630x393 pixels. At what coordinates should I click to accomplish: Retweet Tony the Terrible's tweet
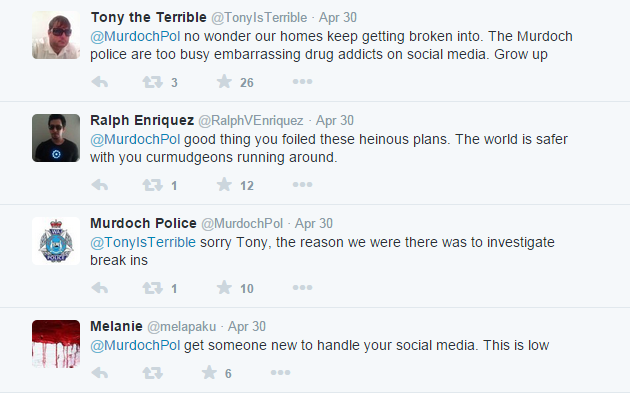pos(152,82)
